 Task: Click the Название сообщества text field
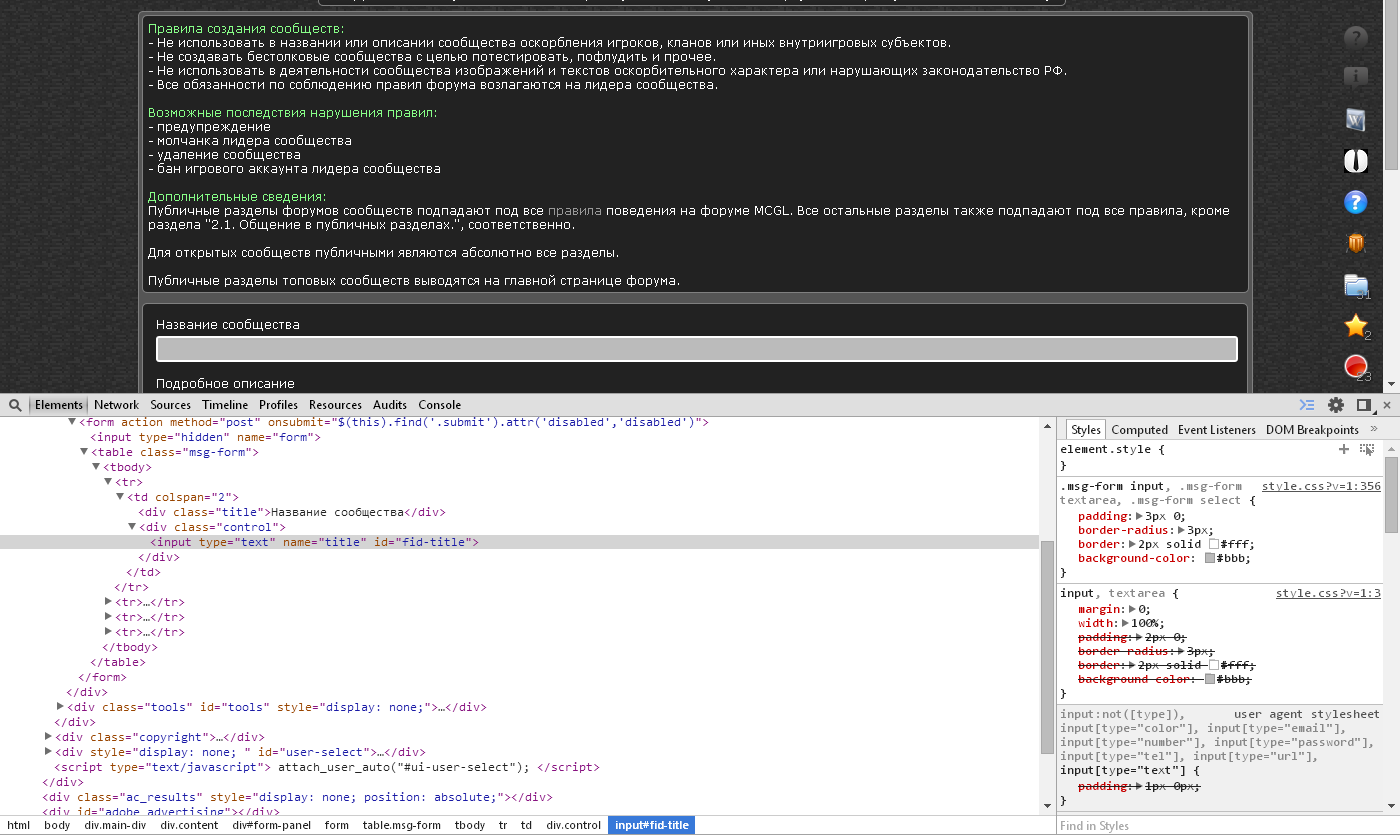click(x=696, y=349)
